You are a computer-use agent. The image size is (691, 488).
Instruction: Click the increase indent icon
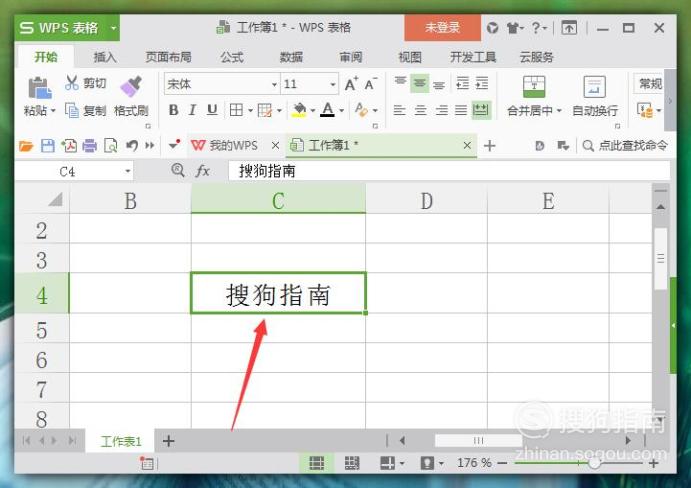pos(482,83)
